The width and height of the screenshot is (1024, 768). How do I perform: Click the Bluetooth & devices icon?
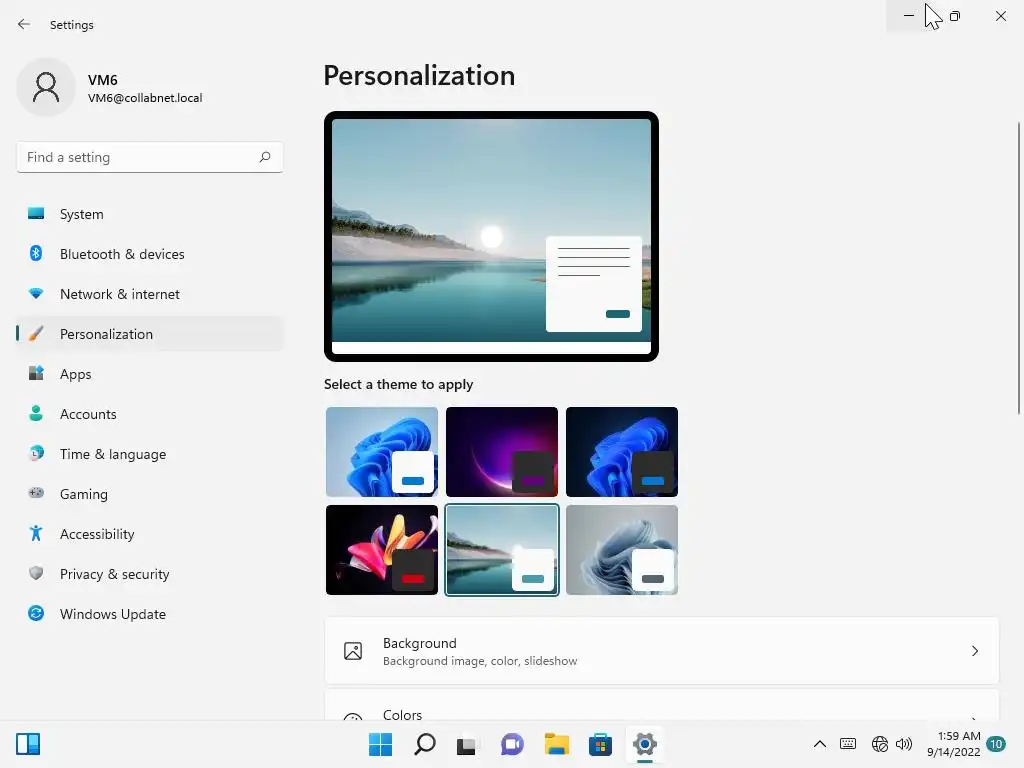click(36, 253)
